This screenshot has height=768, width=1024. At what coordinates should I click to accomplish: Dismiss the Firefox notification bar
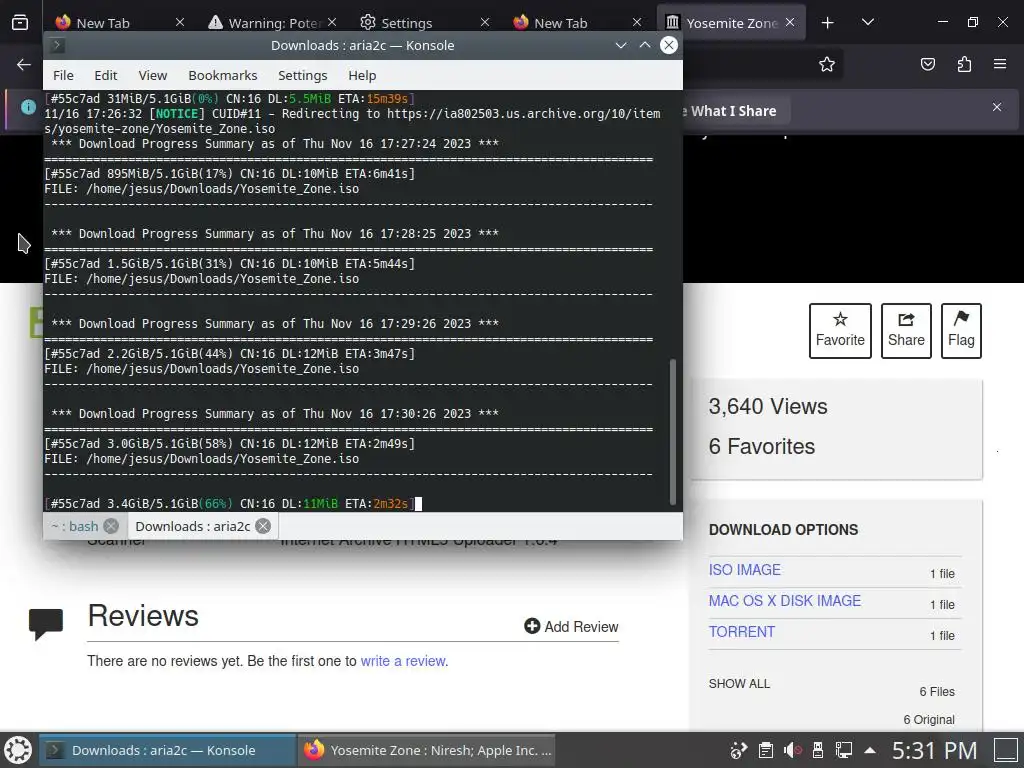pos(997,107)
